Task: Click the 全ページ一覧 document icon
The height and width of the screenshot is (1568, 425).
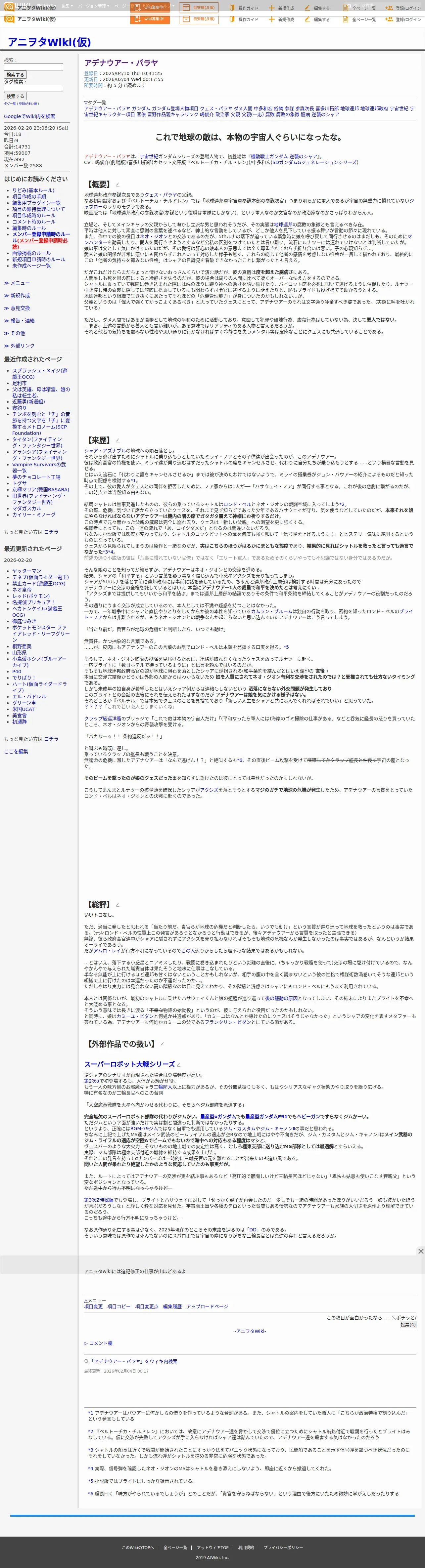Action: tap(345, 20)
